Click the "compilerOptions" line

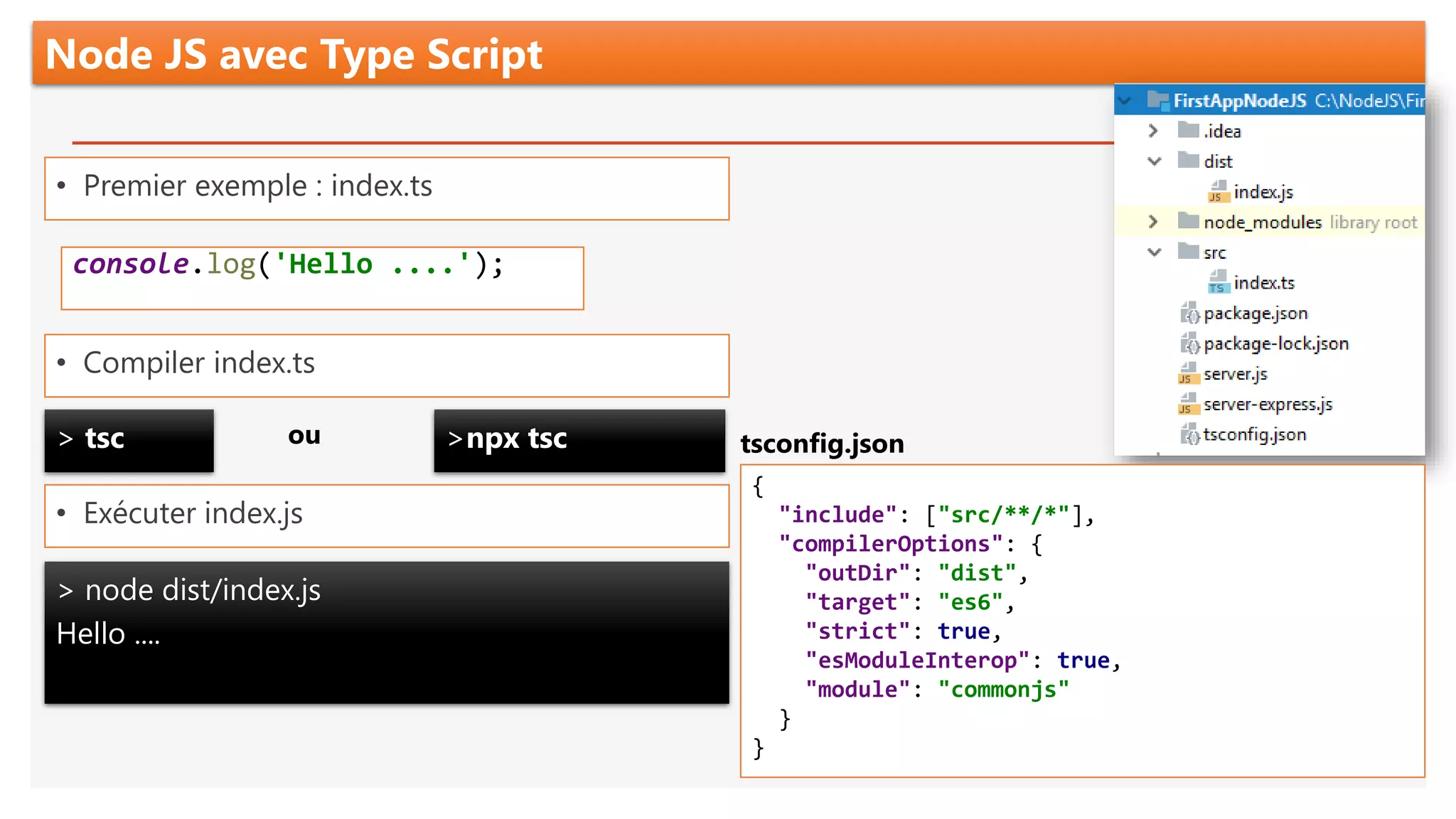[x=910, y=544]
